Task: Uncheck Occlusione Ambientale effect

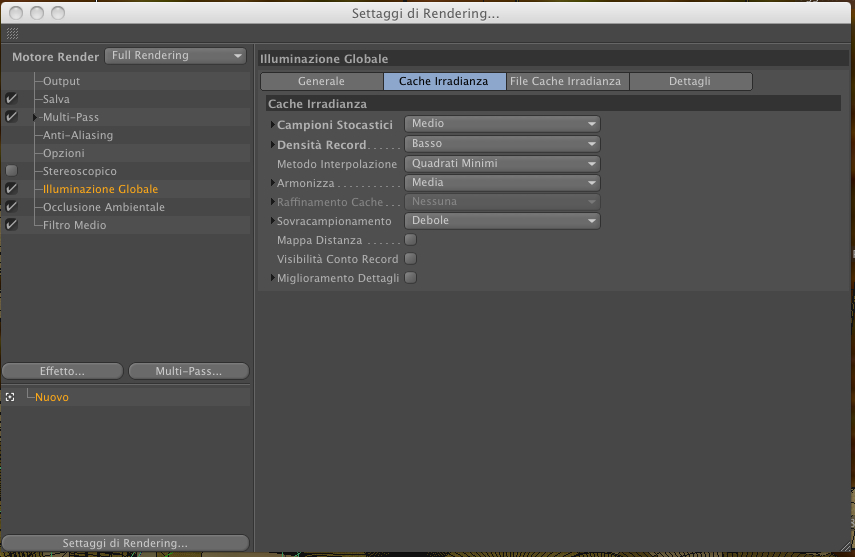Action: tap(11, 207)
